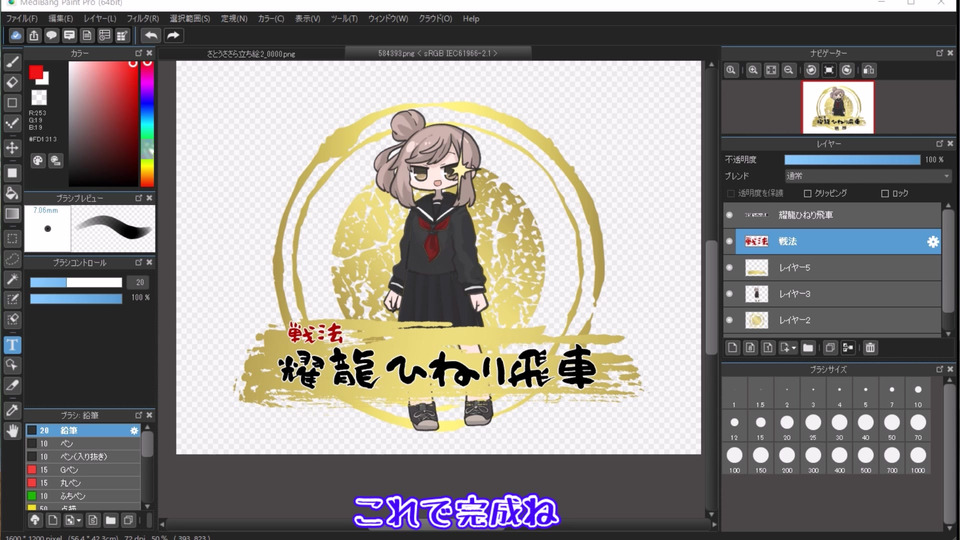Click the share/export icon in the toolbar
960x540 pixels.
tap(34, 36)
